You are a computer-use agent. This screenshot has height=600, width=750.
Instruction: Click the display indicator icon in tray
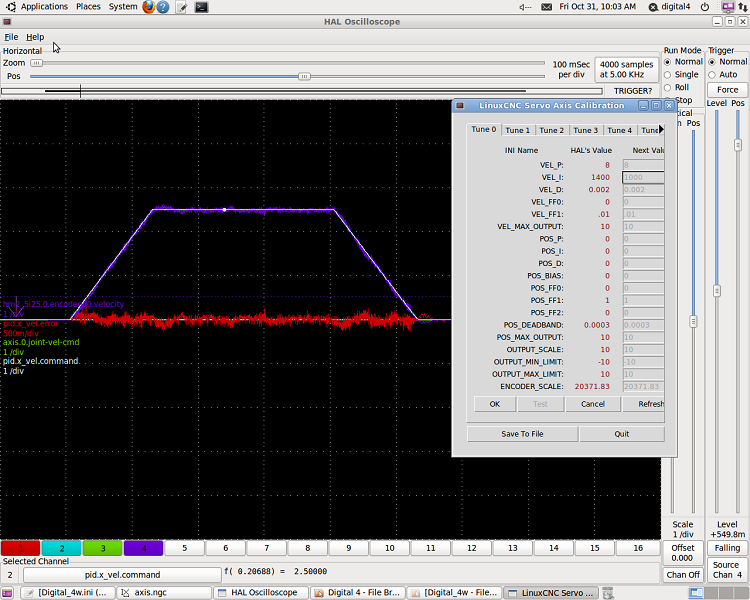(x=728, y=7)
